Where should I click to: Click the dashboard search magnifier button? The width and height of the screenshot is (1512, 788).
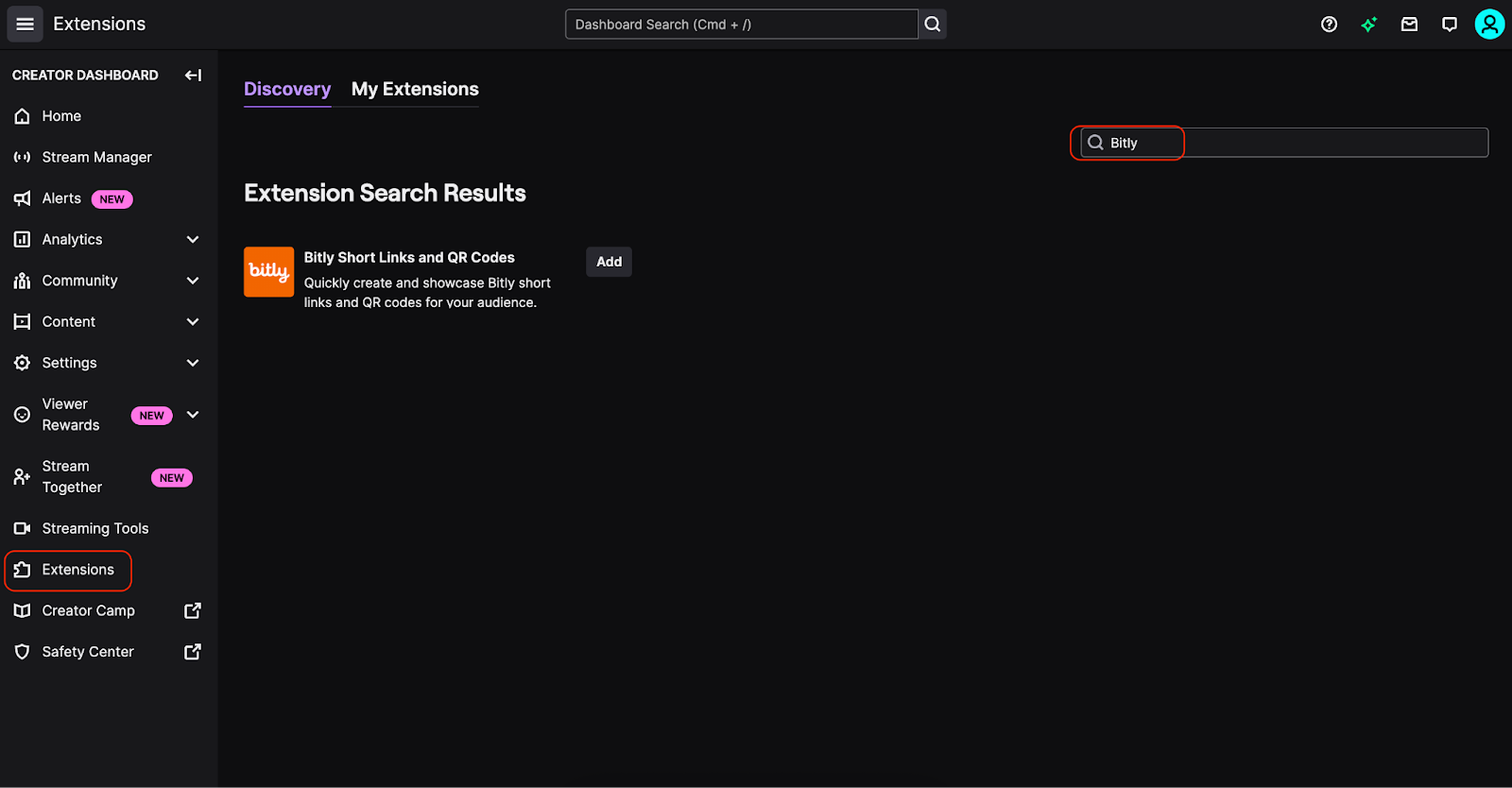tap(933, 24)
